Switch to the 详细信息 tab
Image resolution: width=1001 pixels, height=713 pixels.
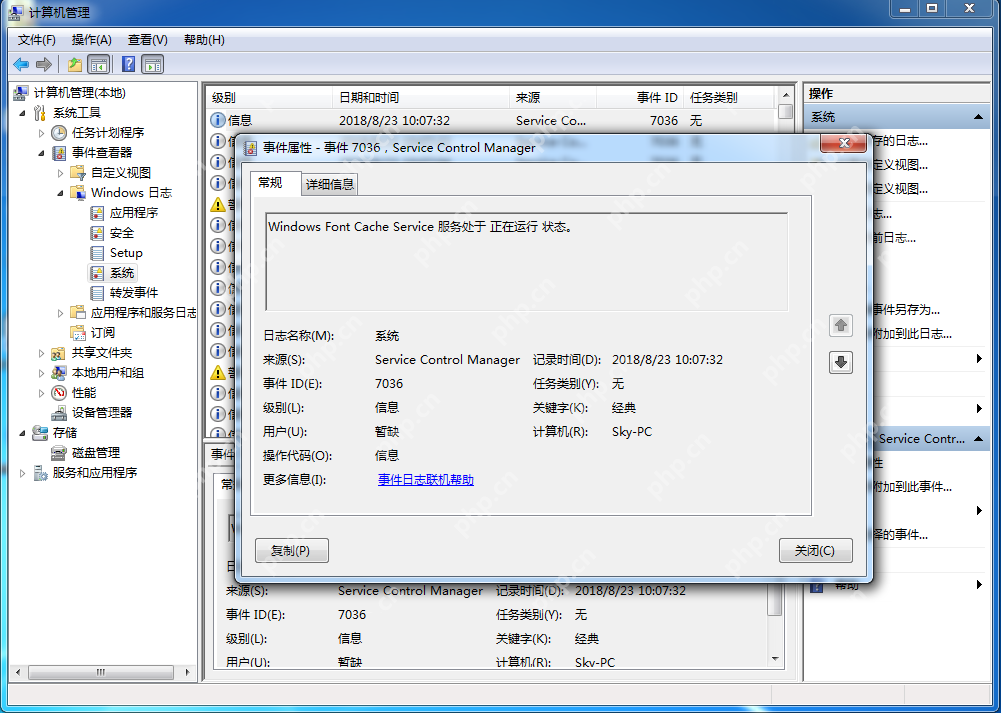[329, 184]
